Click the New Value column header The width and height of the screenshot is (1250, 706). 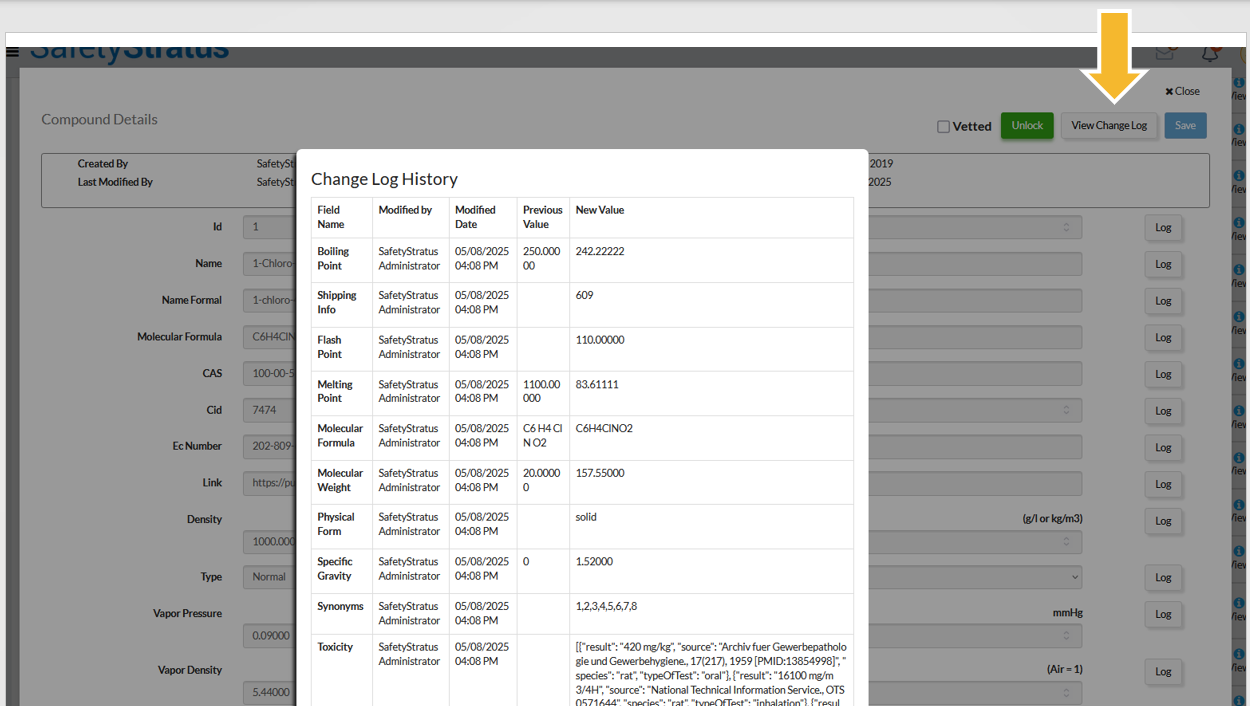(600, 210)
